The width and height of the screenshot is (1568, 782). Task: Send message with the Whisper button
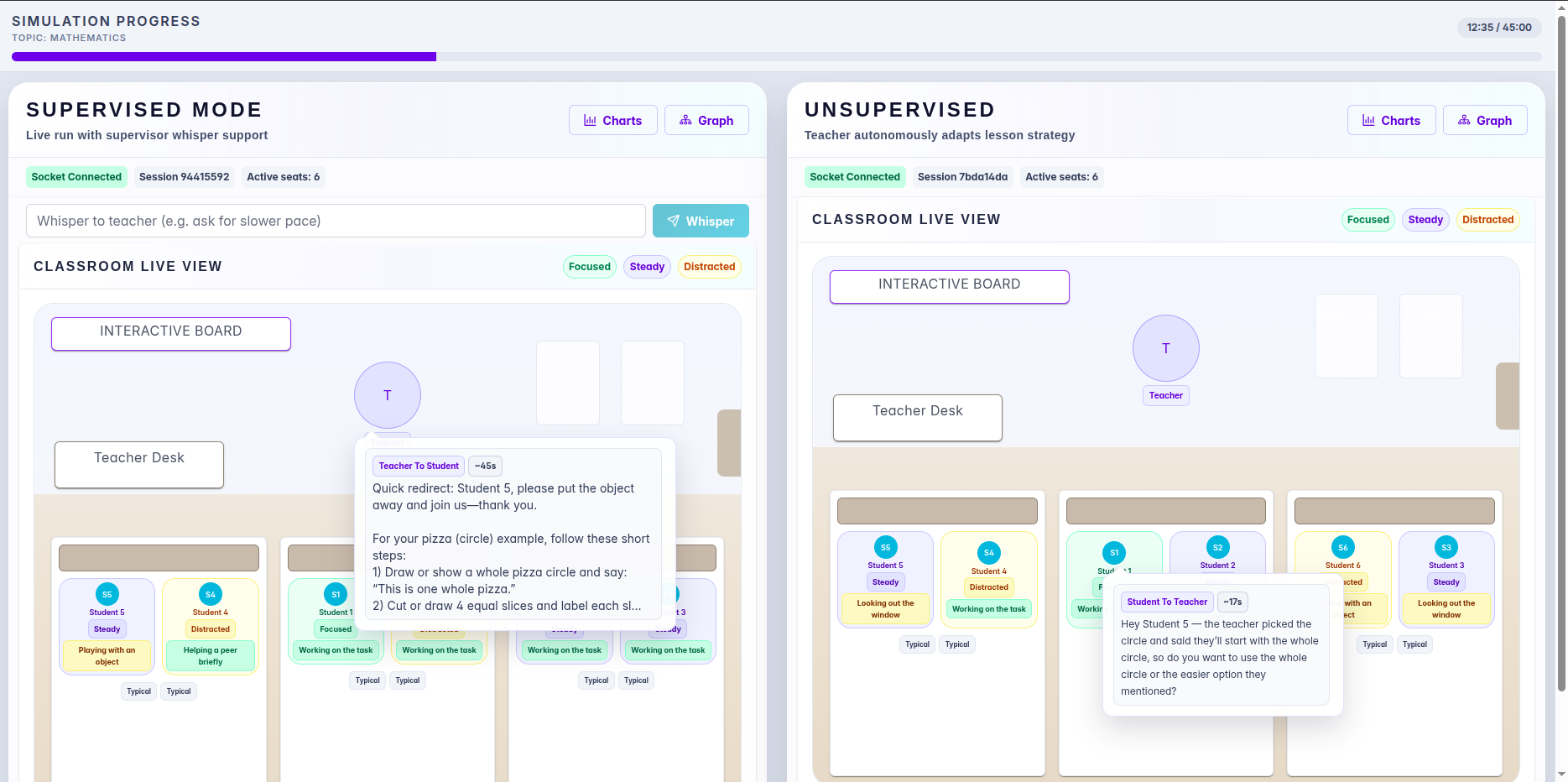701,221
